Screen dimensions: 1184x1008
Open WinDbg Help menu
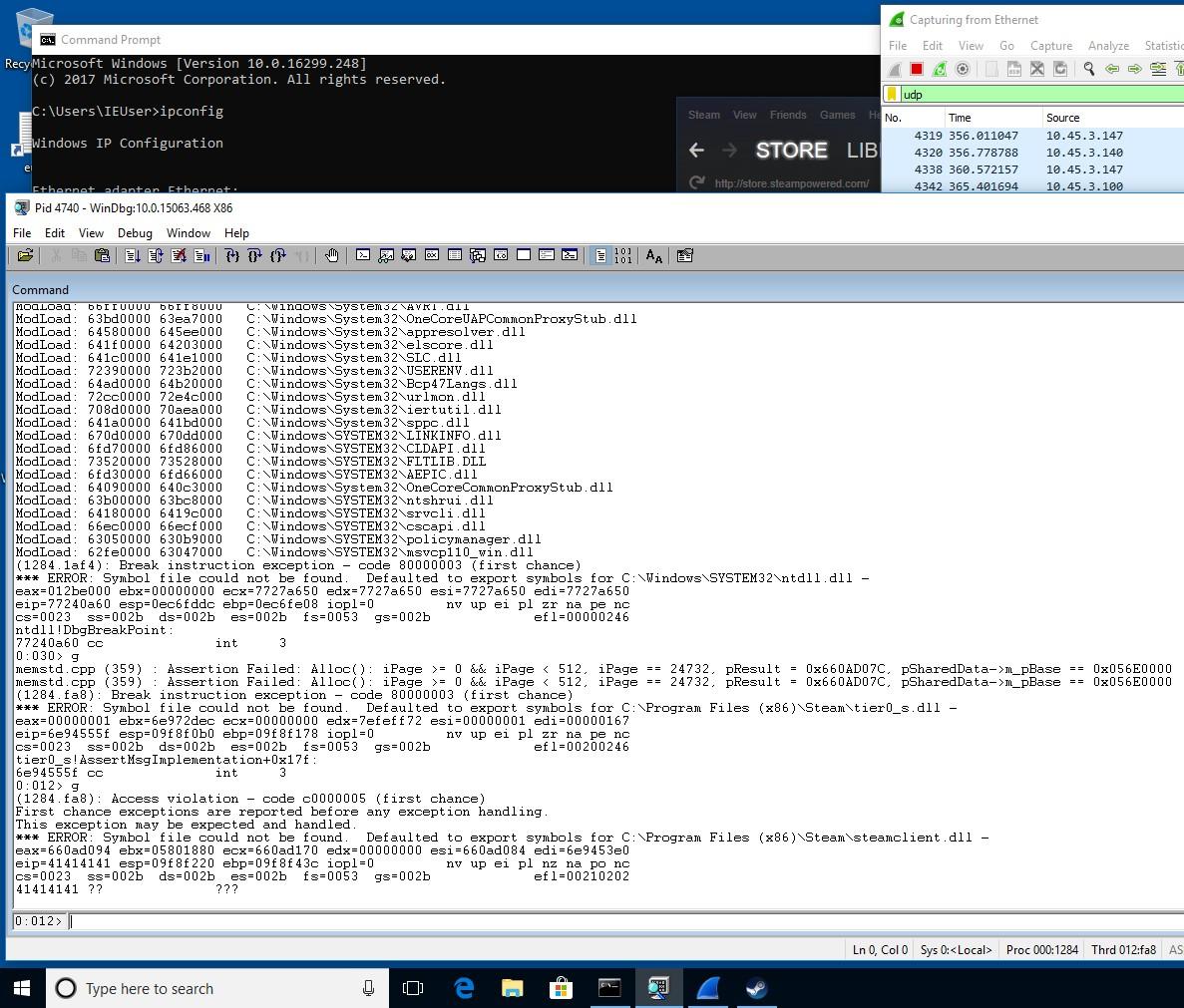[236, 233]
